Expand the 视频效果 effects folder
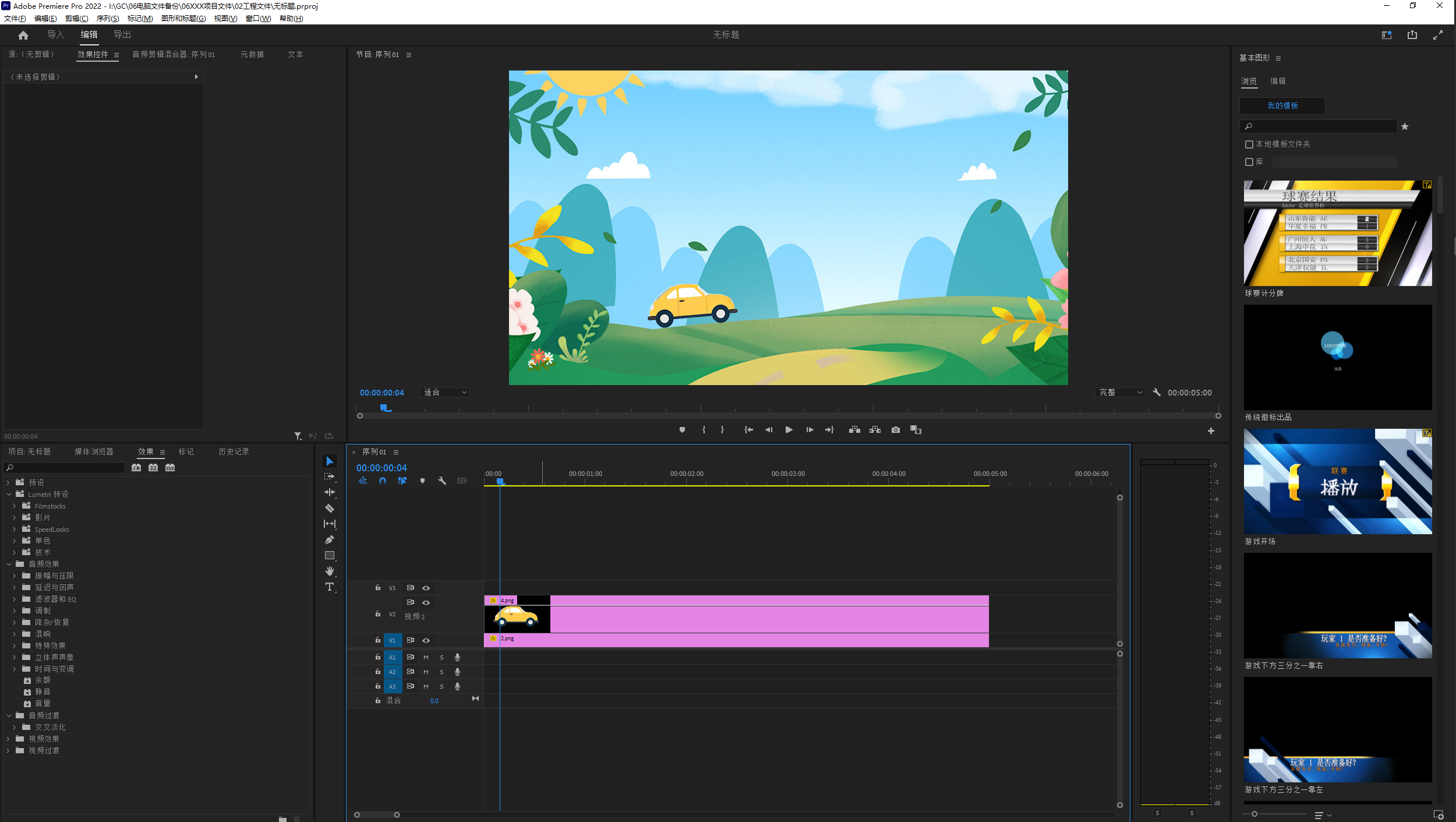 coord(8,739)
